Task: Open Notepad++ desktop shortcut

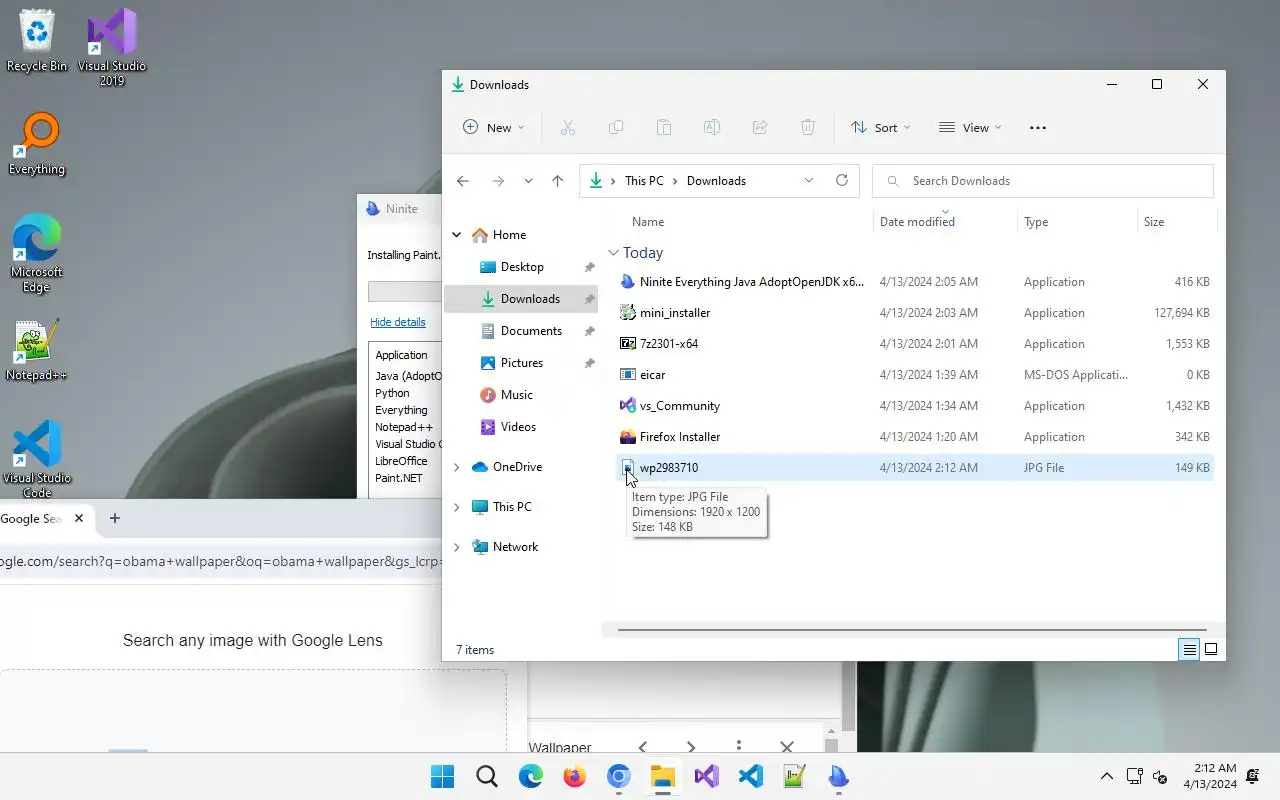Action: (x=36, y=350)
